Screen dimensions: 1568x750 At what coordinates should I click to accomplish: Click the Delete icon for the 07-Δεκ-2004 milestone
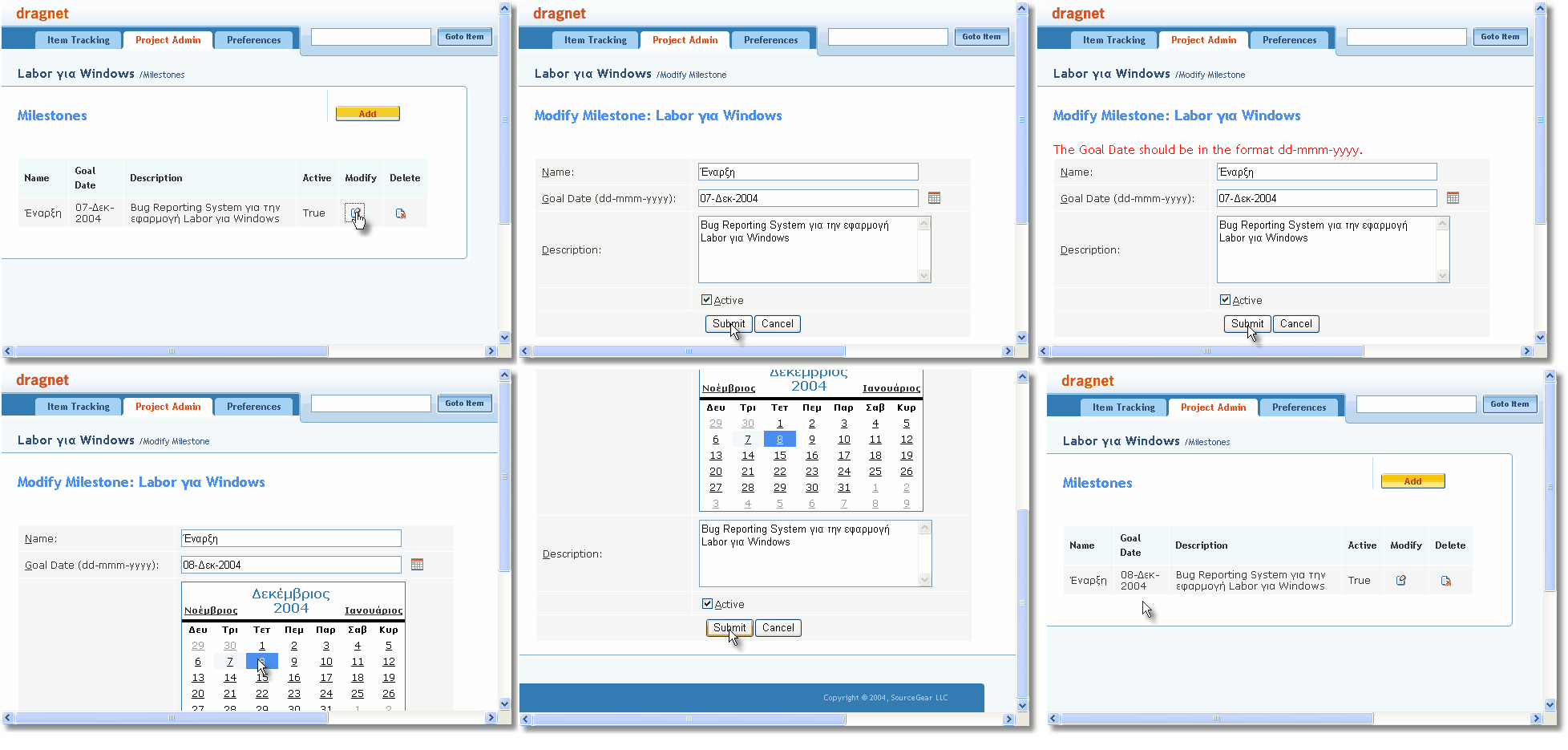[x=401, y=213]
